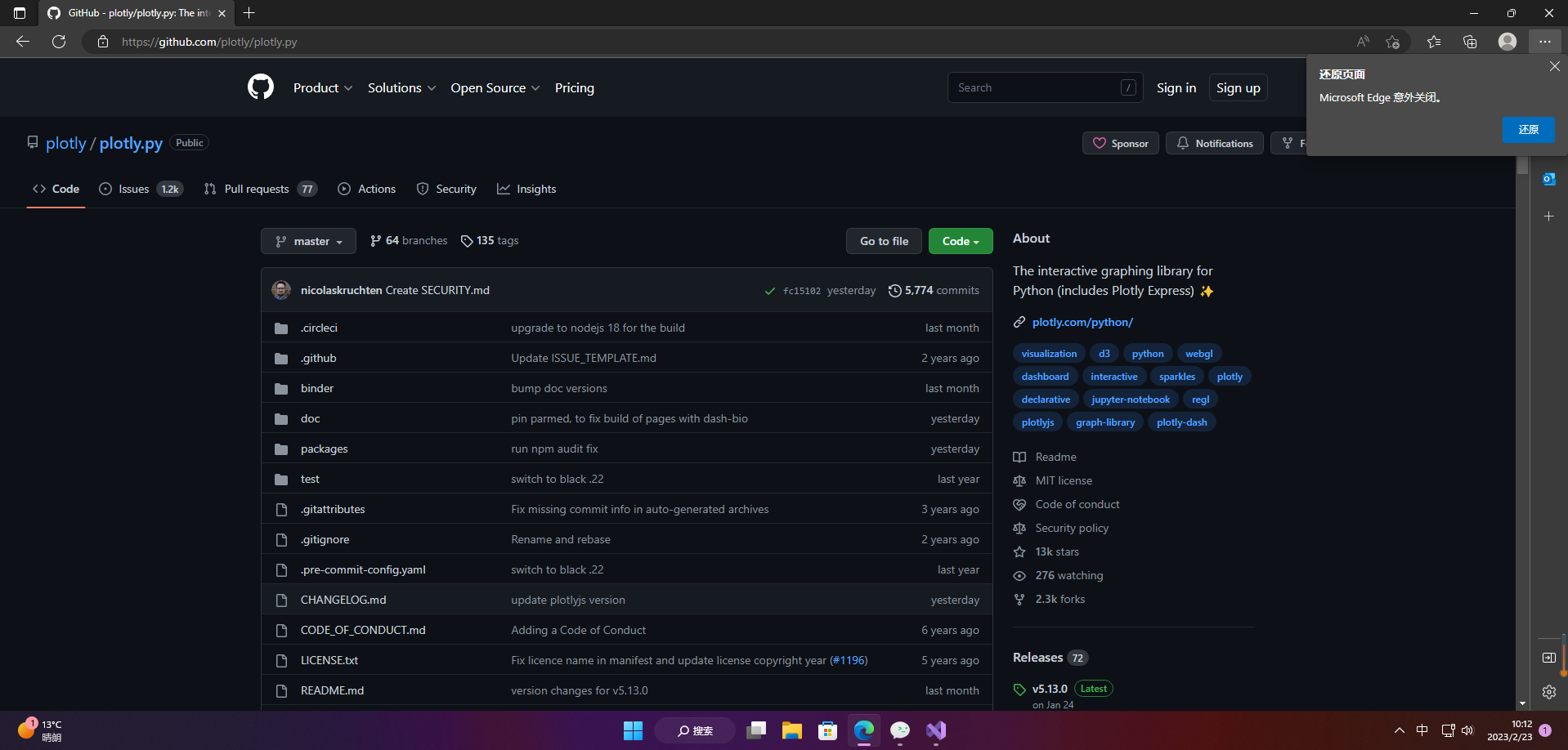
Task: Open Edge Settings and more menu
Action: click(x=1544, y=42)
